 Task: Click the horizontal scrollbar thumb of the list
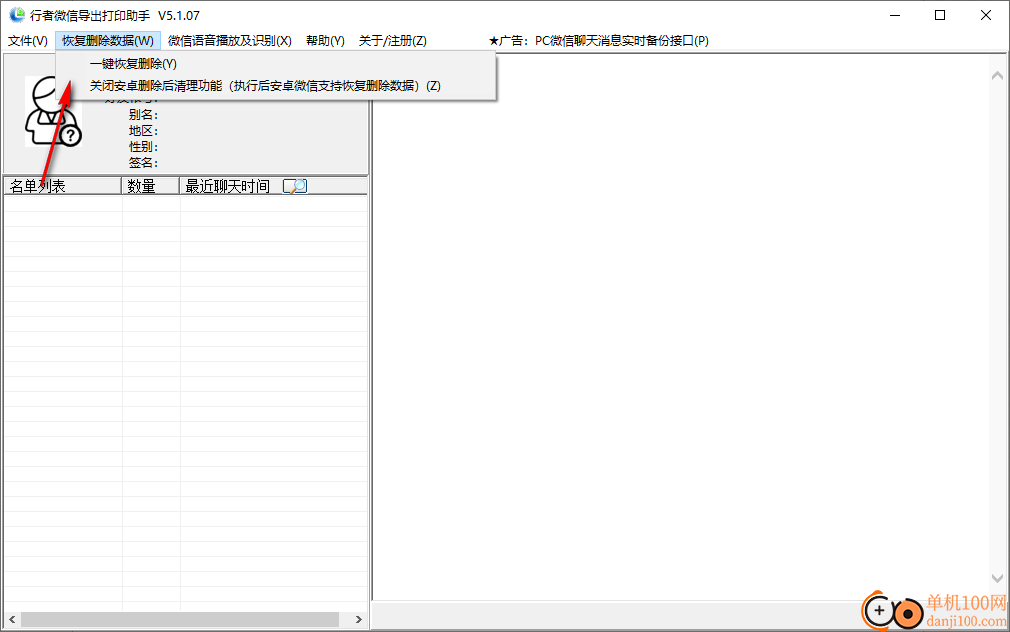180,620
